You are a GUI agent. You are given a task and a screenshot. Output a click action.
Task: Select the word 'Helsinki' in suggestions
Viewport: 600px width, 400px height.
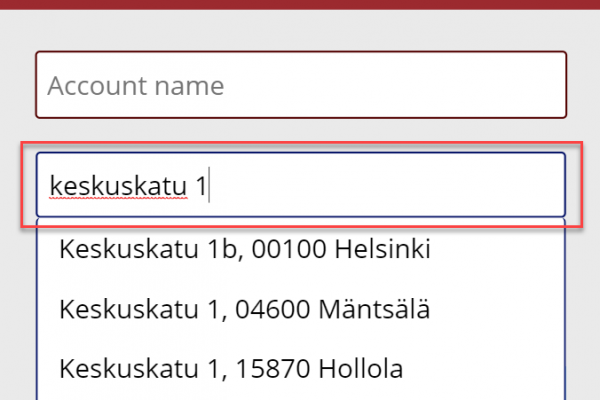click(x=383, y=249)
